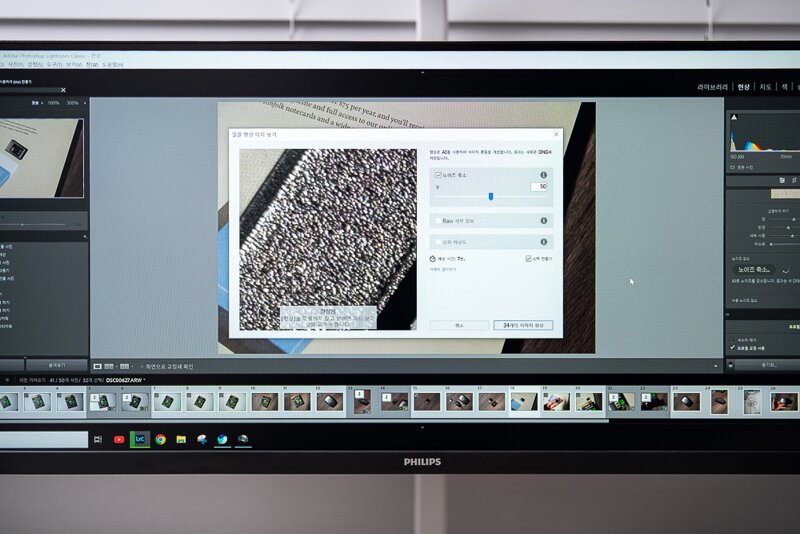Viewport: 800px width, 534px height.
Task: Toggle the Create Stack checkbox
Action: [x=529, y=259]
